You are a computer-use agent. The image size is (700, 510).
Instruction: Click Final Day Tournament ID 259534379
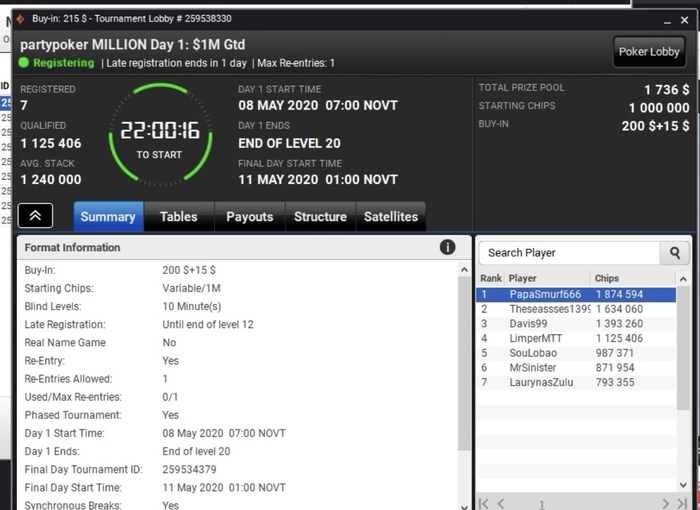coord(189,469)
